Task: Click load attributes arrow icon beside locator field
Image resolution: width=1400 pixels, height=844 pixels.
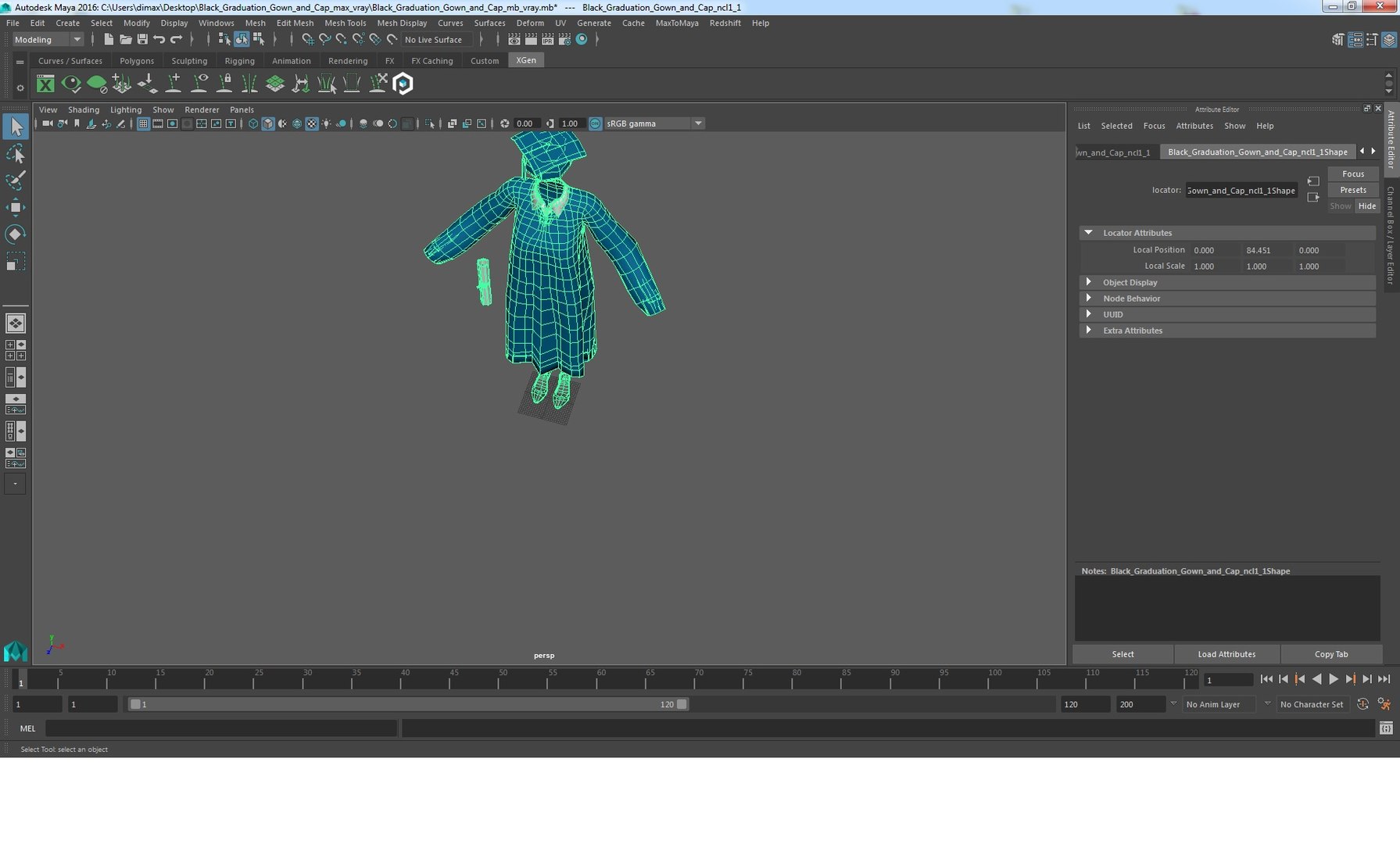Action: 1313,181
